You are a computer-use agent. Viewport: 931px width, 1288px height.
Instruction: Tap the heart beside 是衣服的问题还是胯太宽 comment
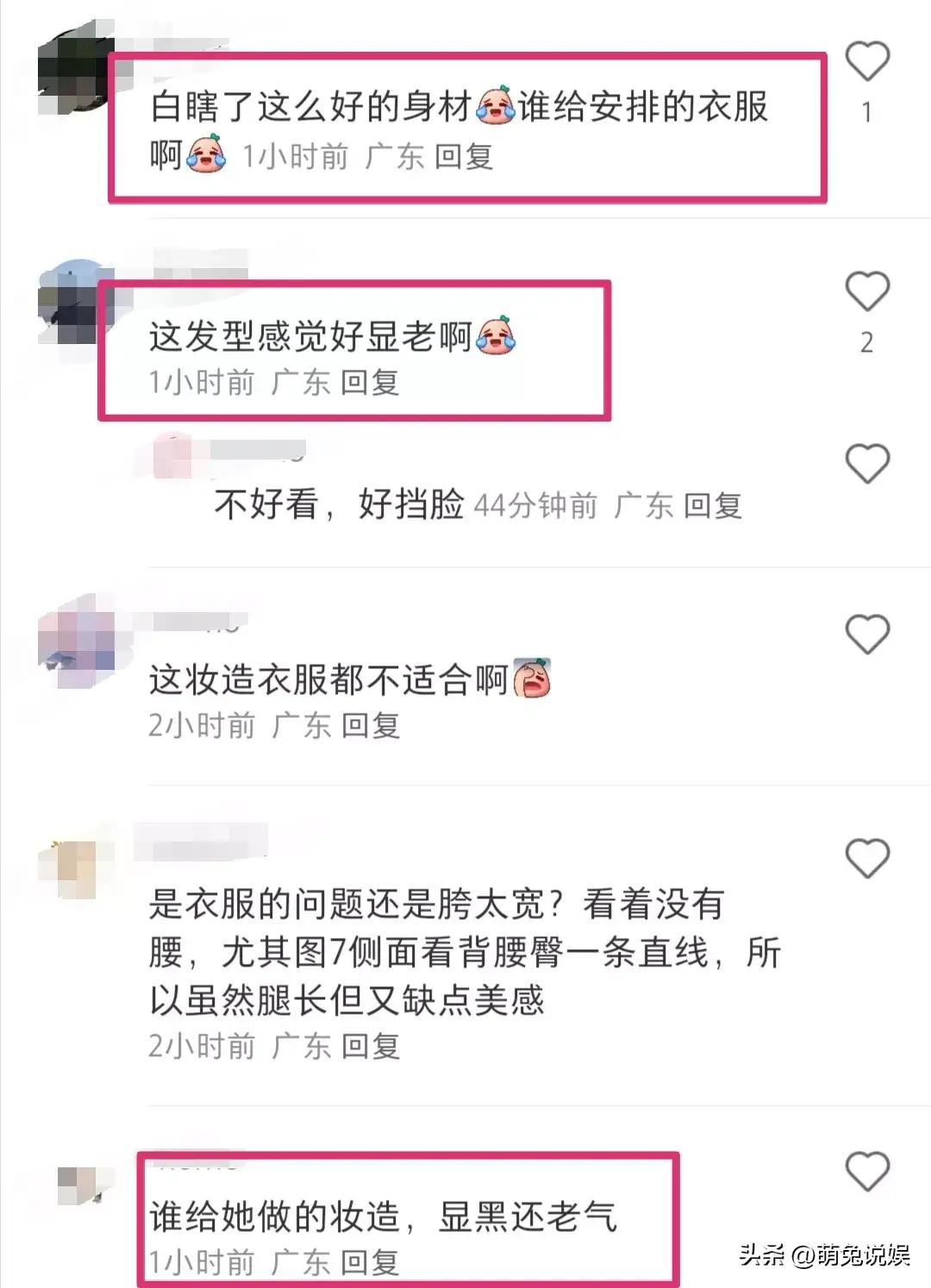[866, 858]
